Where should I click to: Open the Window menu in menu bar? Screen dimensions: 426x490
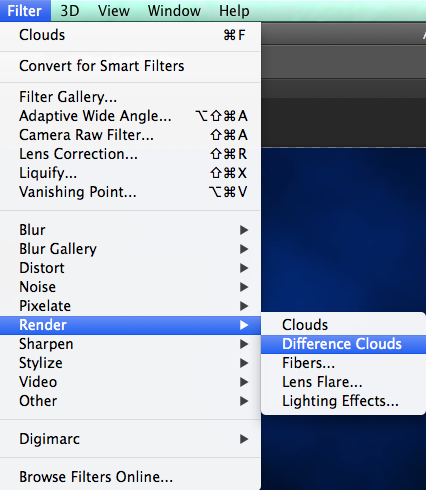pyautogui.click(x=174, y=11)
